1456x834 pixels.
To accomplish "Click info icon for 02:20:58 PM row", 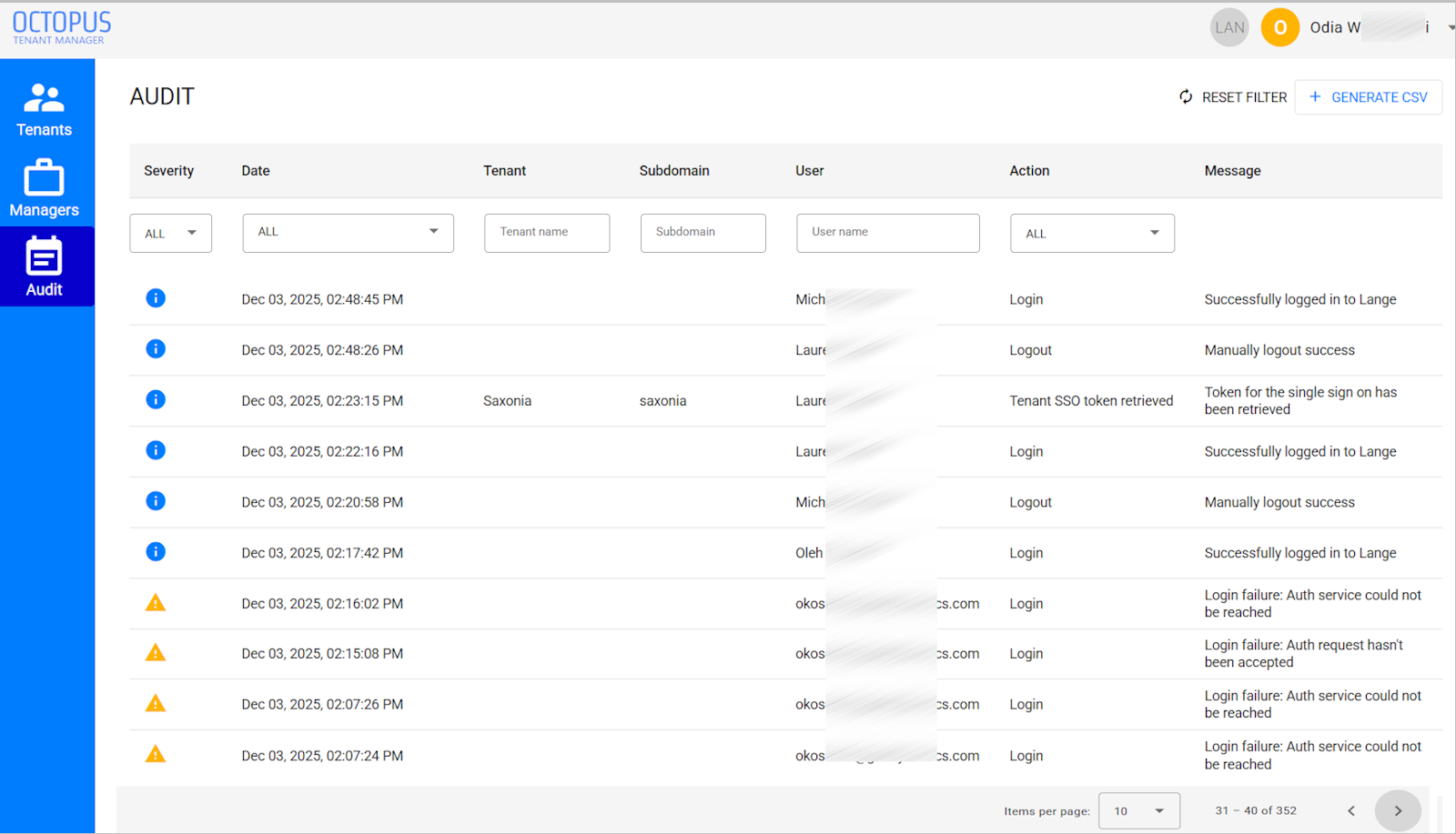I will (x=156, y=501).
